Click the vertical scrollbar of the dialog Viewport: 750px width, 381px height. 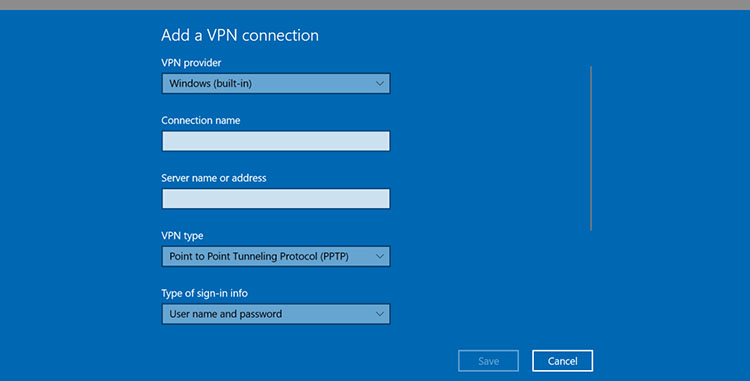point(591,148)
